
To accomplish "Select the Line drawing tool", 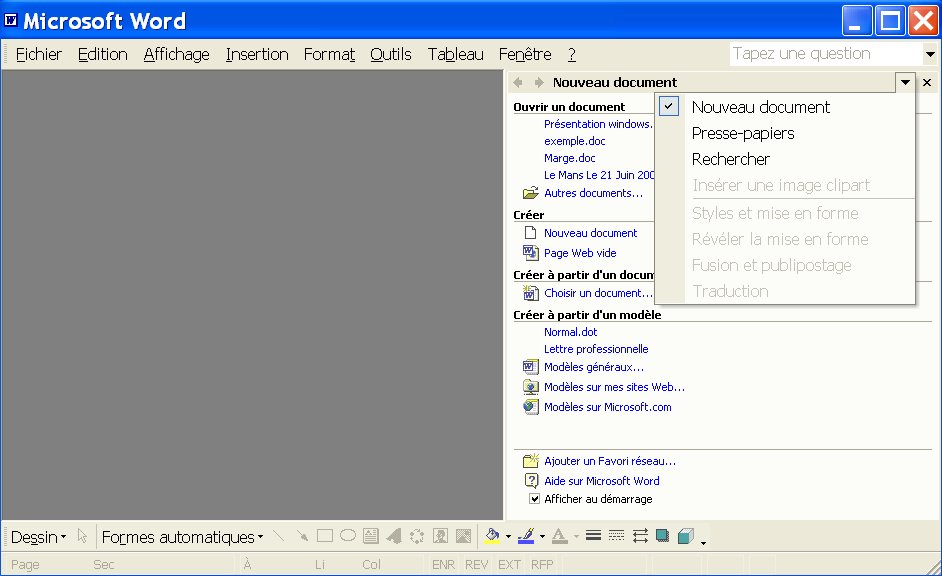I will (x=278, y=536).
